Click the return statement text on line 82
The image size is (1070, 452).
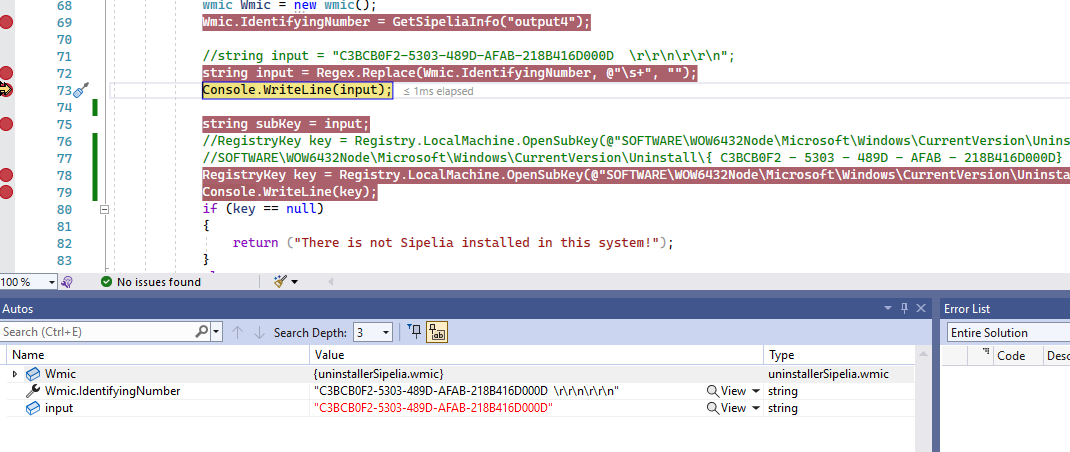453,242
